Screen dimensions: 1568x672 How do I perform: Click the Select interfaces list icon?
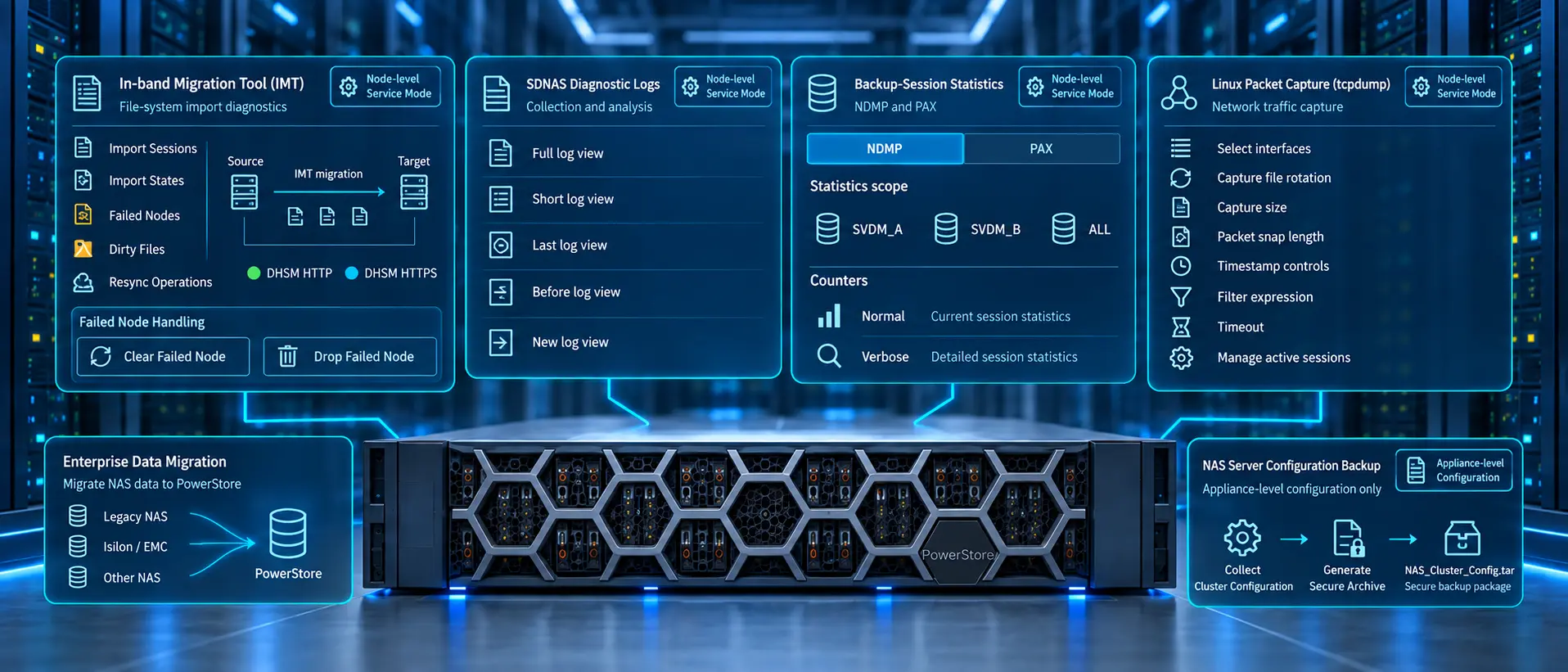tap(1180, 148)
